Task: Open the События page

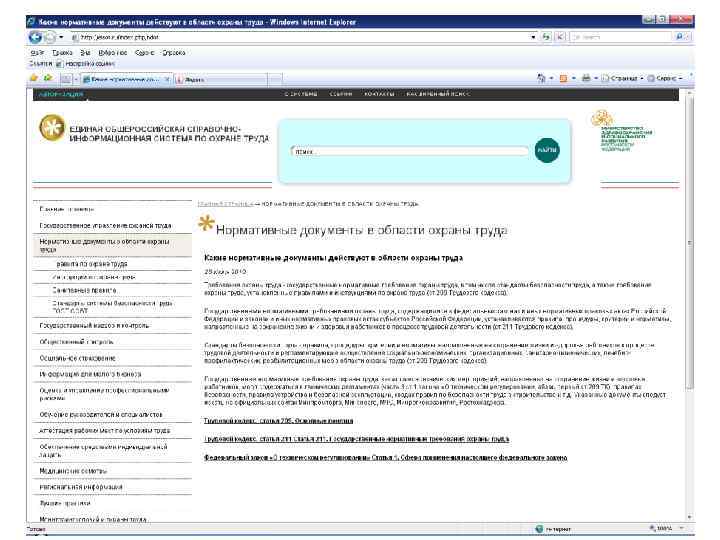Action: (341, 94)
